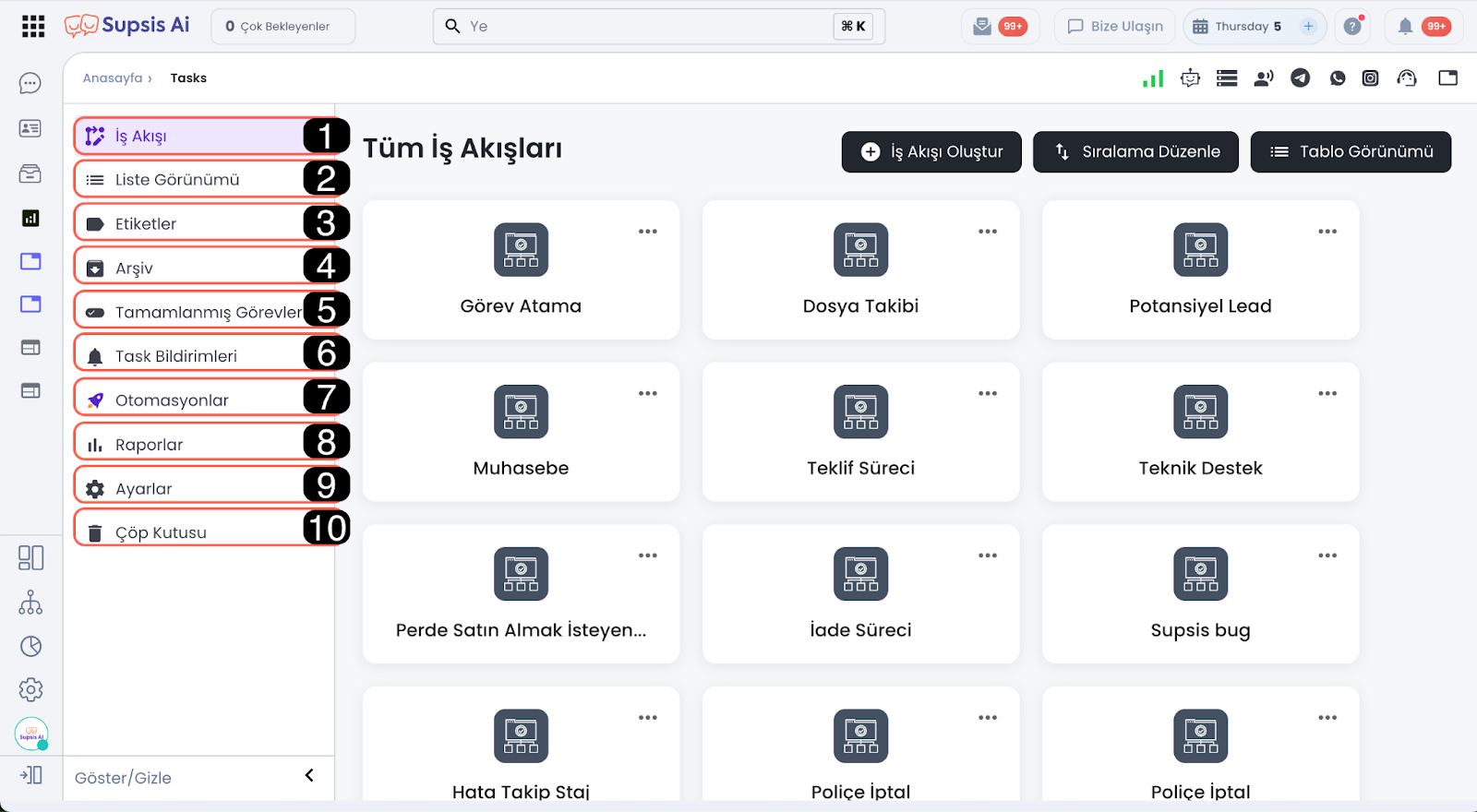
Task: Click the help question mark icon
Action: [1352, 27]
